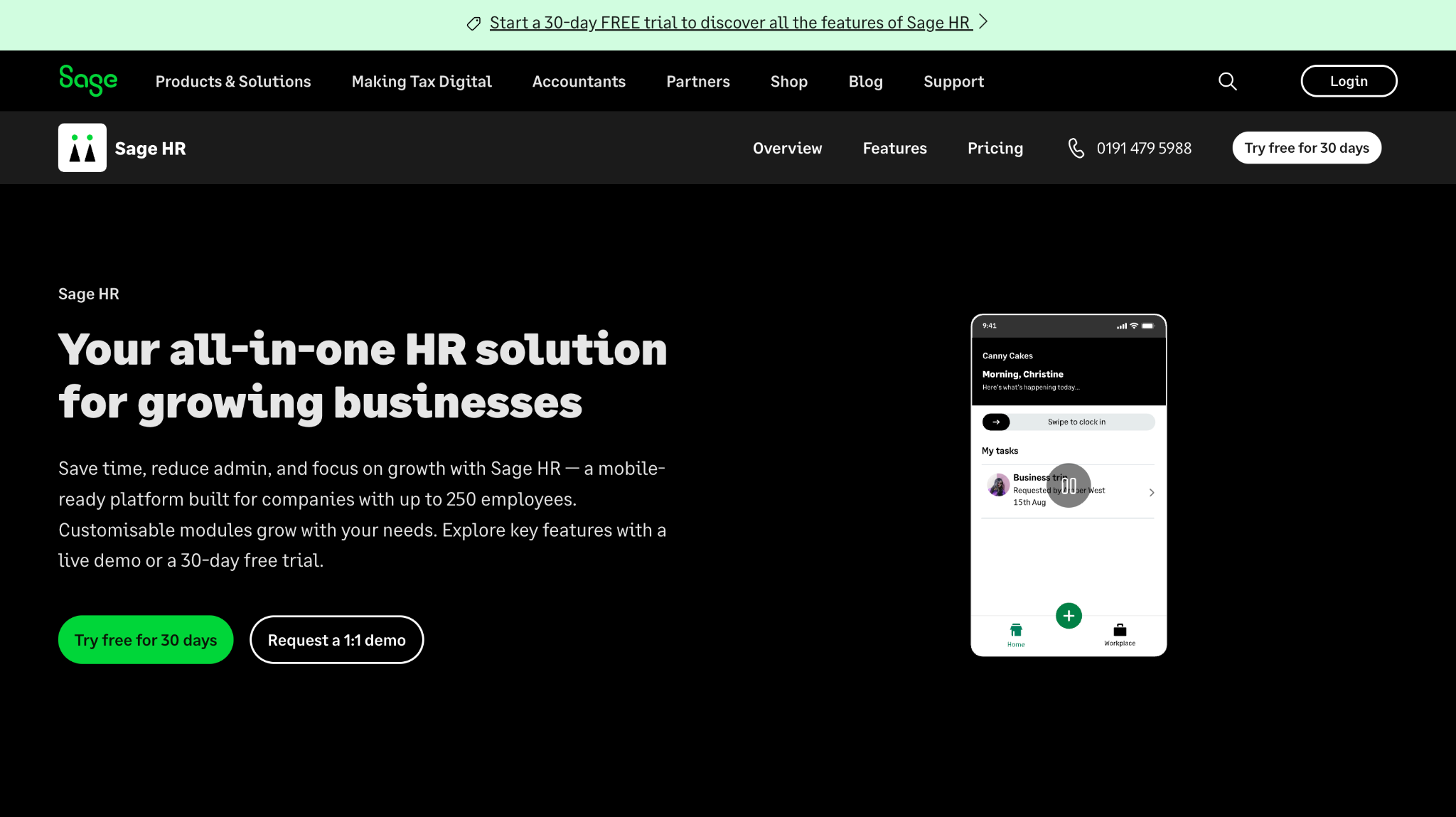Viewport: 1456px width, 817px height.
Task: Click the employee avatar in My tasks
Action: coord(997,486)
